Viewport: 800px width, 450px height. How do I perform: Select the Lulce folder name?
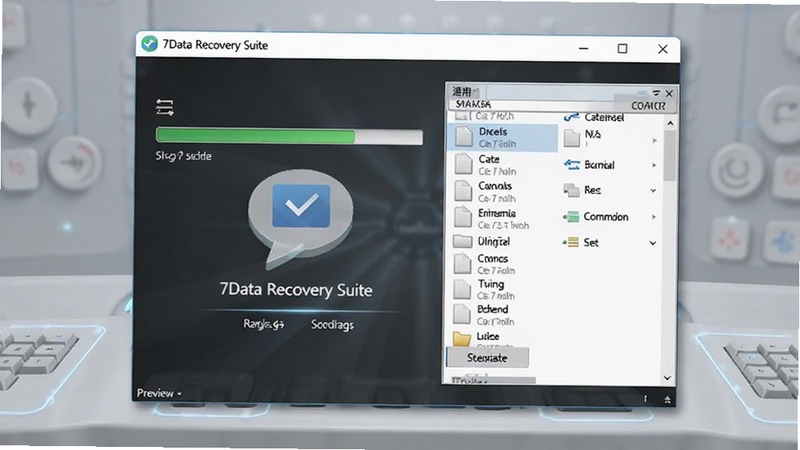tap(488, 336)
